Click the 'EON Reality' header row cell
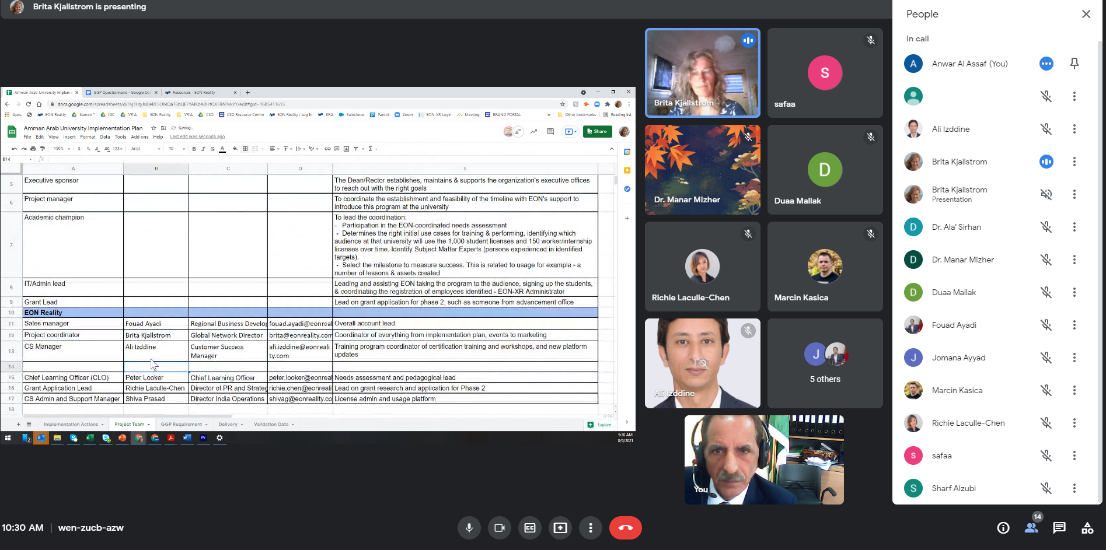This screenshot has height=550, width=1106. coord(73,312)
